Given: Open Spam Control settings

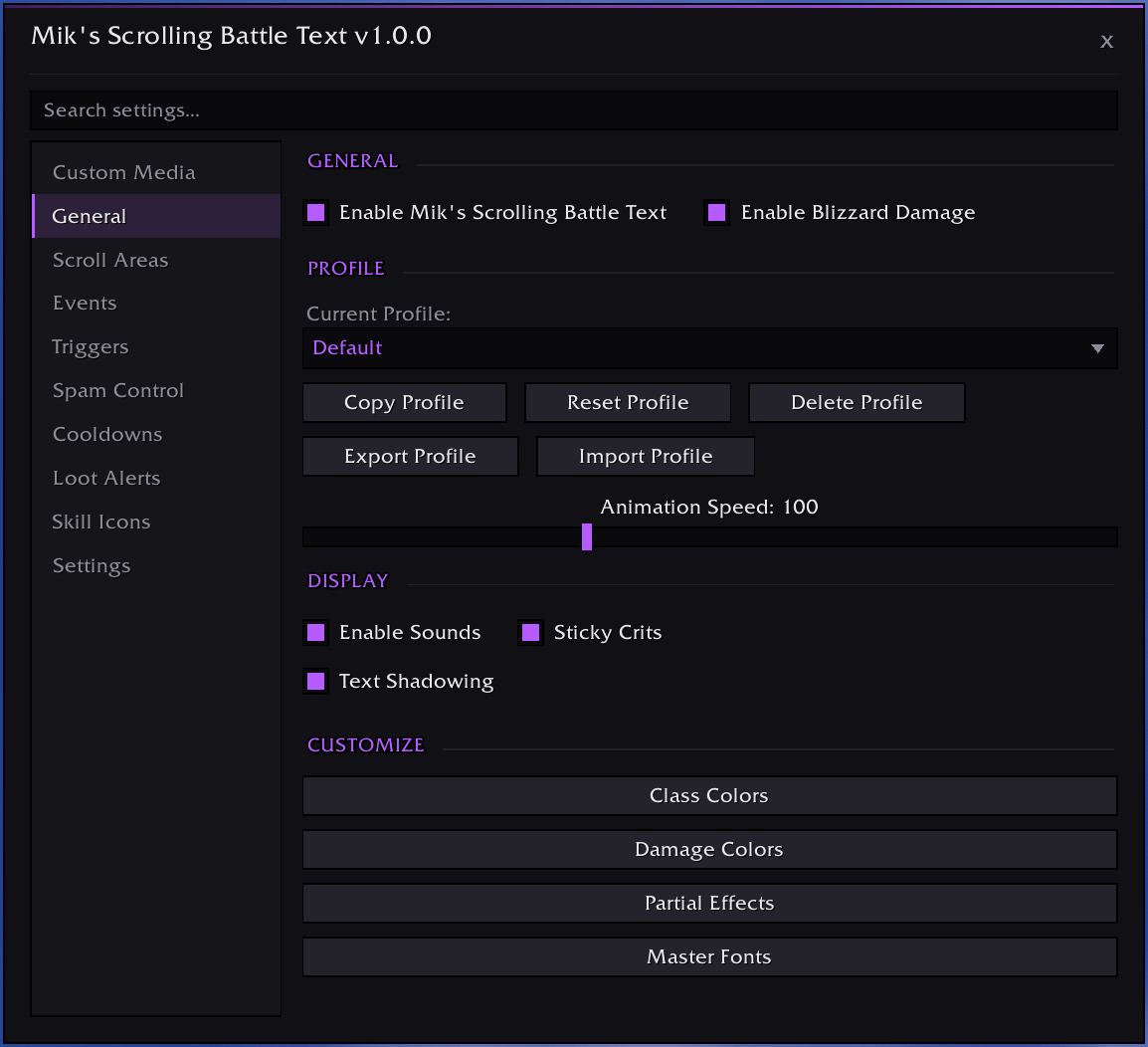Looking at the screenshot, I should pyautogui.click(x=156, y=390).
